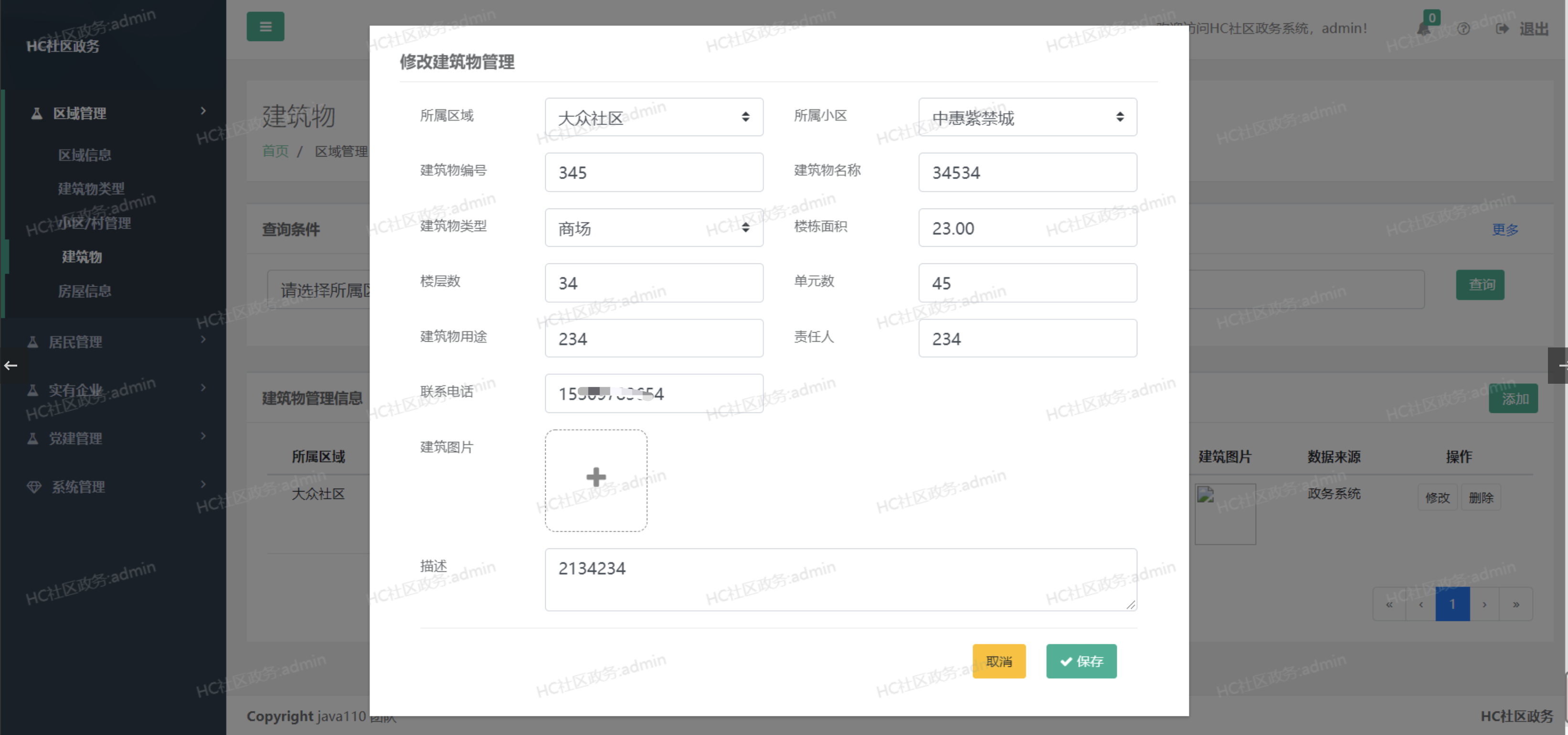Click the 取消 button
This screenshot has width=1568, height=735.
click(999, 661)
